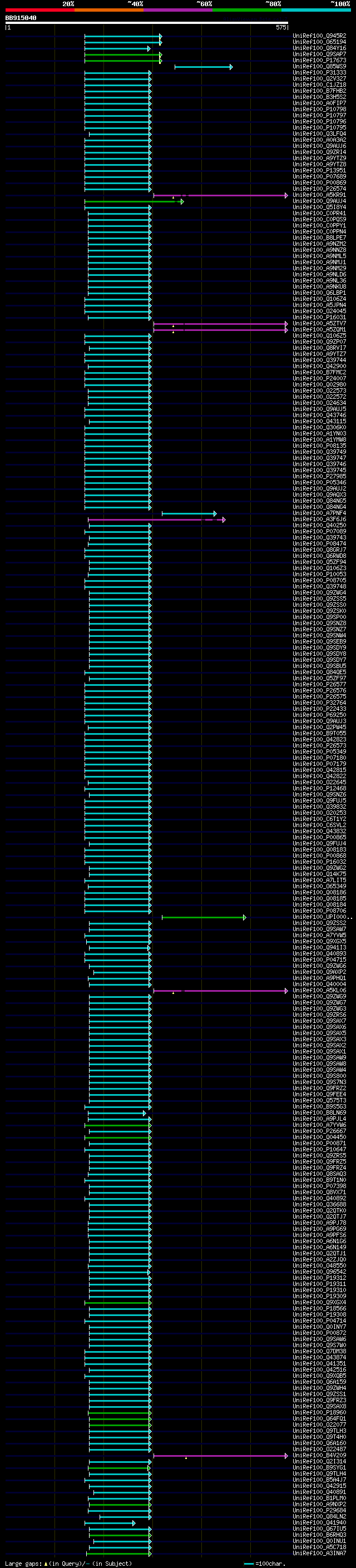356x1568 pixels.
Task: Click label UniRef100_Q8RVI7
Action: coord(311,348)
